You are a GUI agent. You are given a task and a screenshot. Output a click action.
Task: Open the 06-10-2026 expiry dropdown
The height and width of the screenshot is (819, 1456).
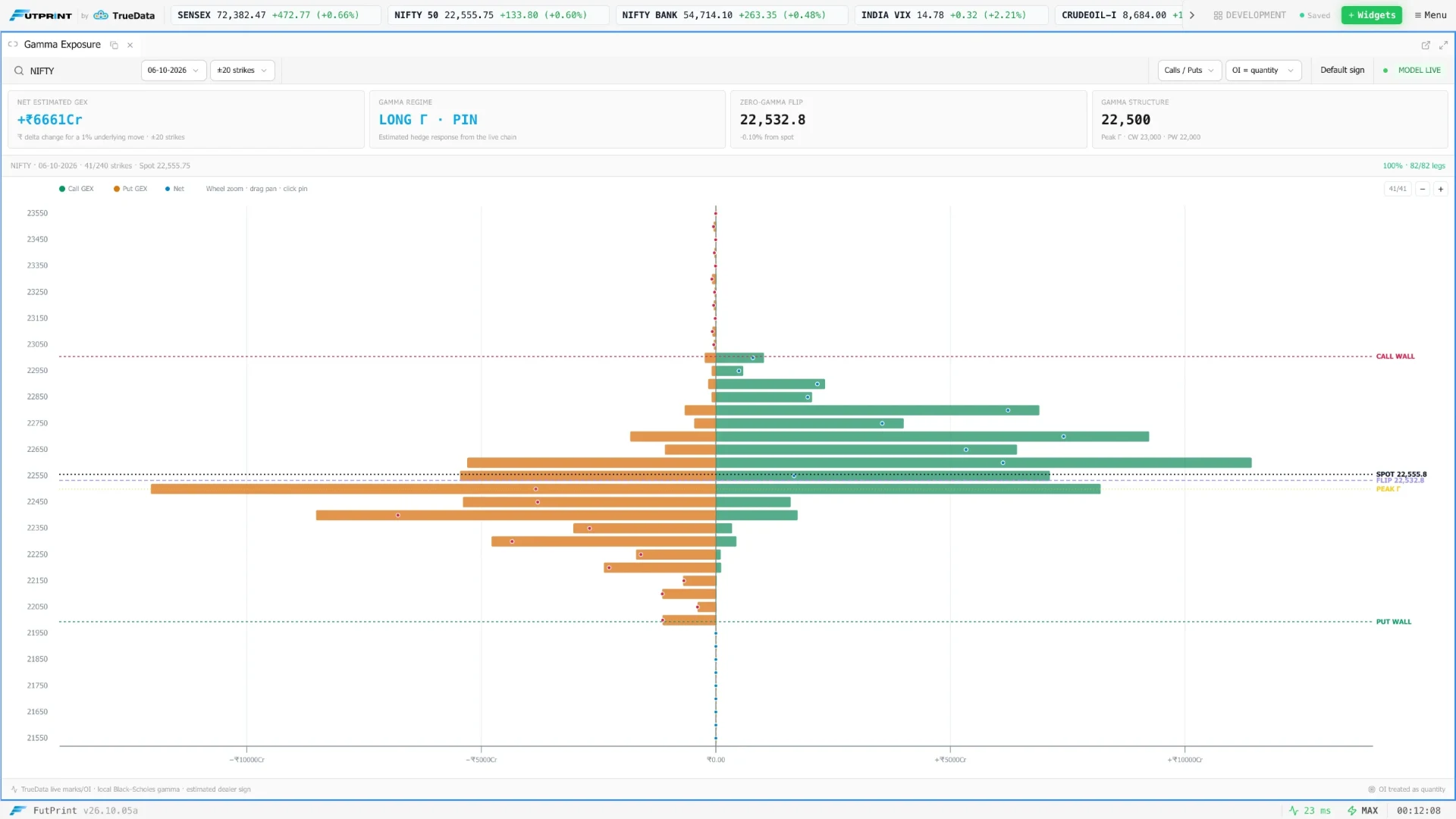tap(174, 71)
